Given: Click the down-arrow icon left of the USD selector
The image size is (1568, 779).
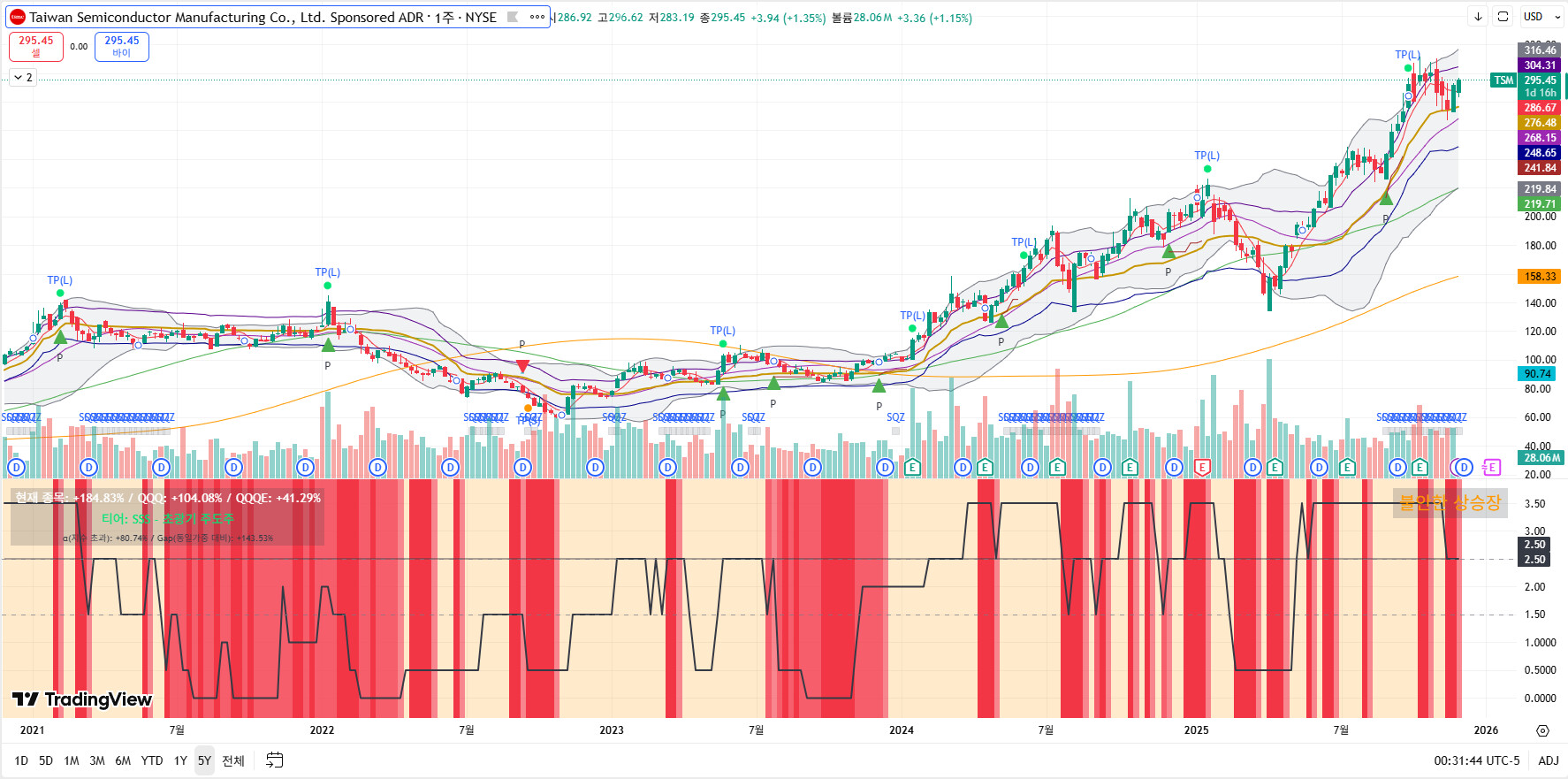Looking at the screenshot, I should (x=1478, y=17).
